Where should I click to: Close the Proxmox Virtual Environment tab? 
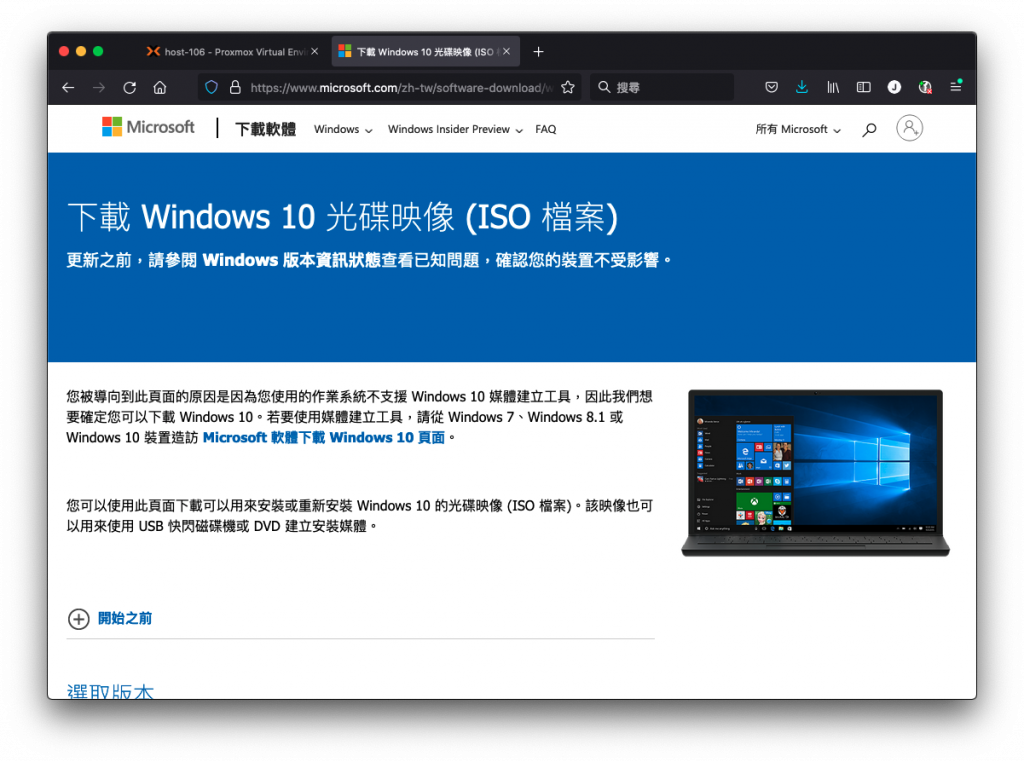pos(315,51)
